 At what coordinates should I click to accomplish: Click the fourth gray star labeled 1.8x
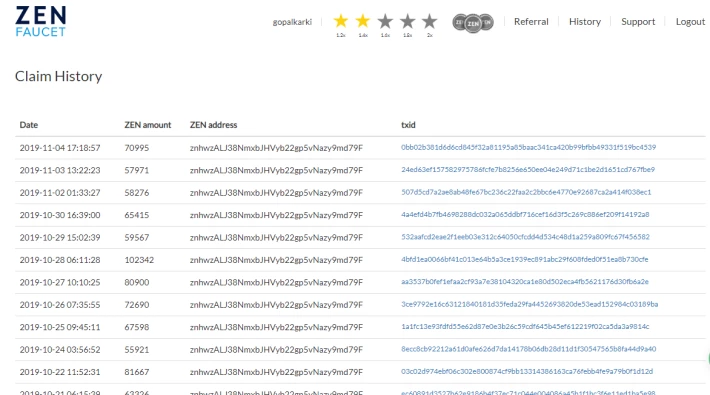[408, 21]
